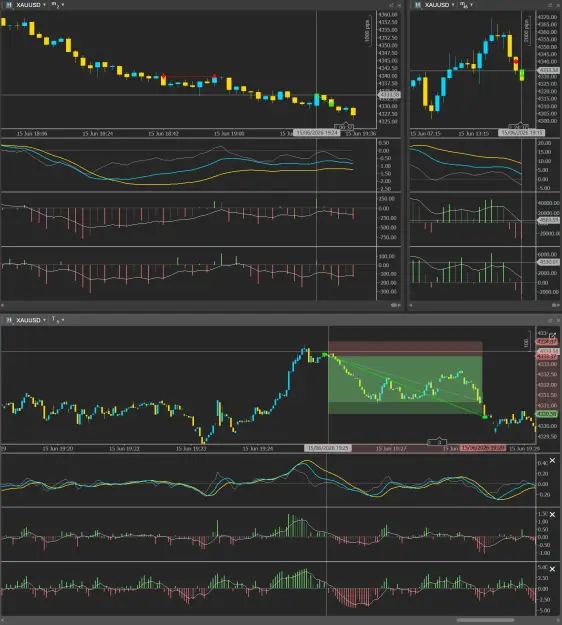
Task: Click the left scroll arrow of the top-left chart scrollbar
Action: [x=3, y=305]
